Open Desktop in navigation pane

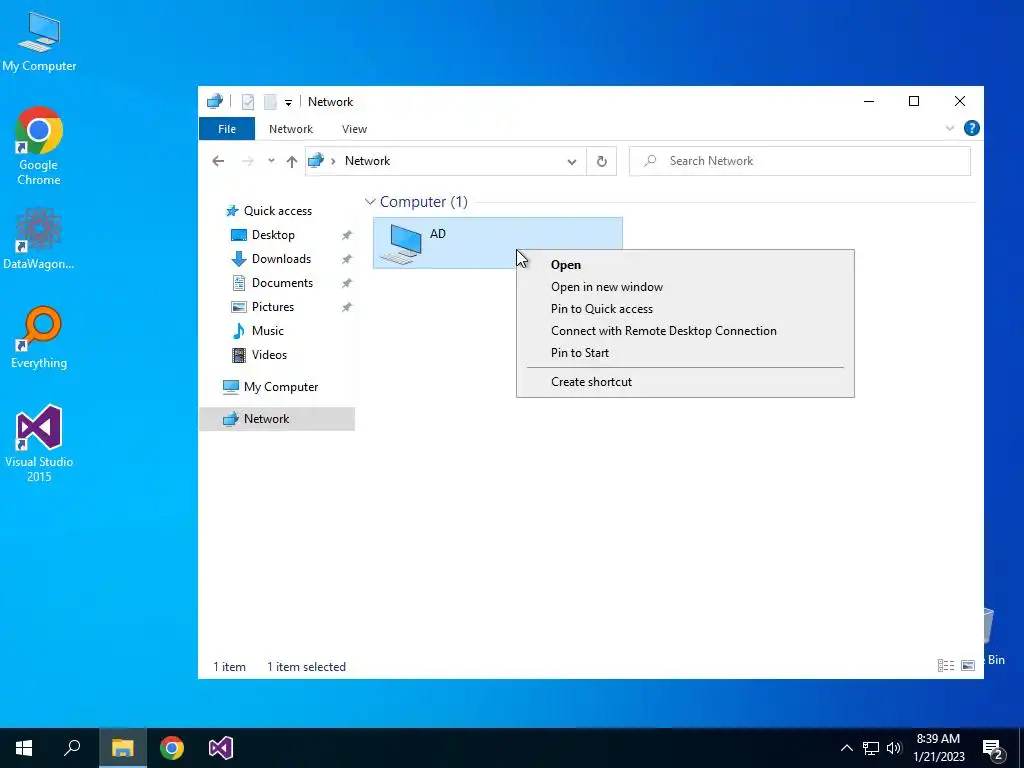[273, 235]
